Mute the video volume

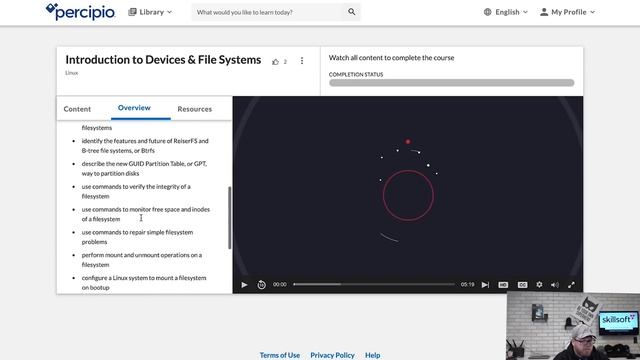(555, 285)
